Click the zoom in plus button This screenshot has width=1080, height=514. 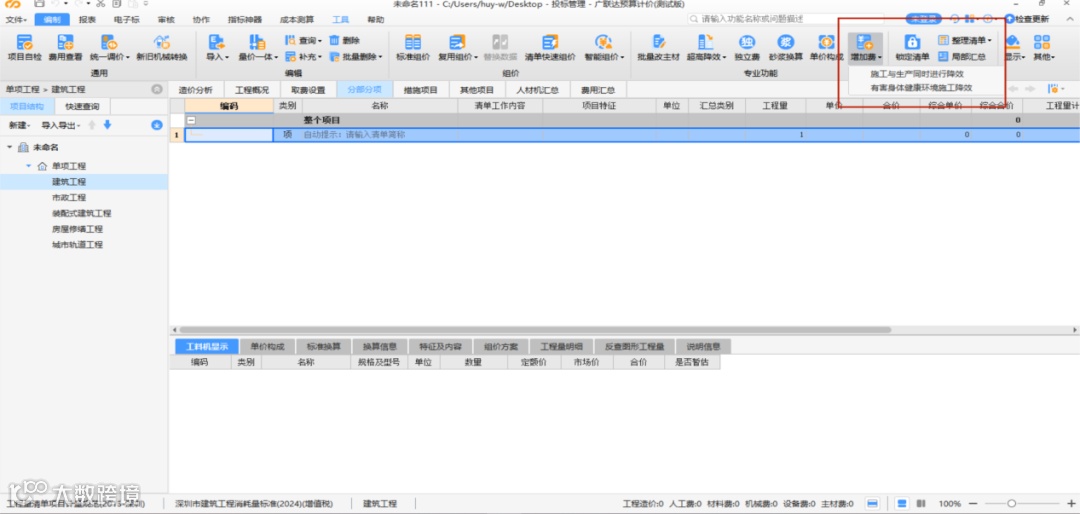[x=1070, y=504]
